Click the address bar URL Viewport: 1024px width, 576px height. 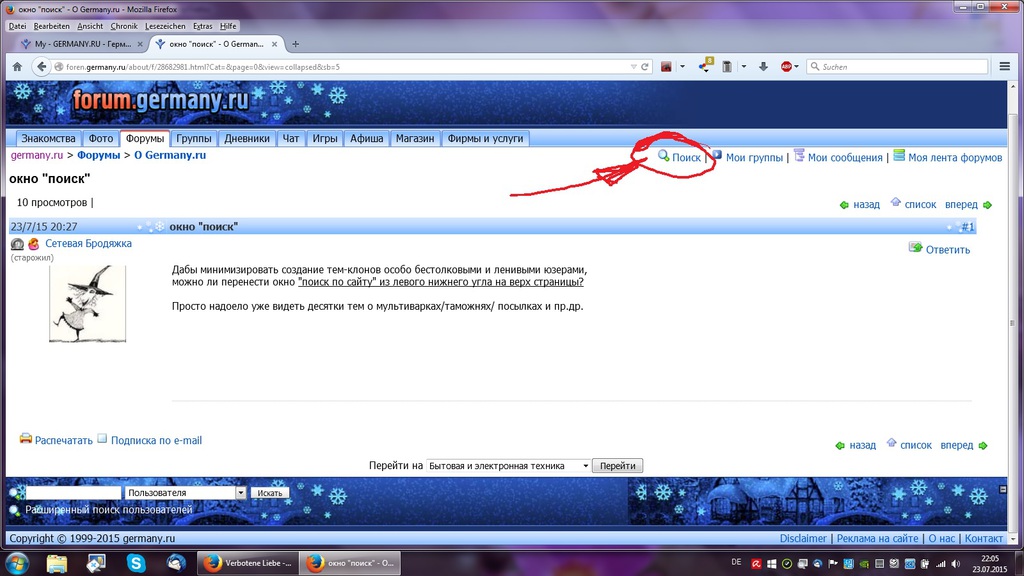point(202,67)
